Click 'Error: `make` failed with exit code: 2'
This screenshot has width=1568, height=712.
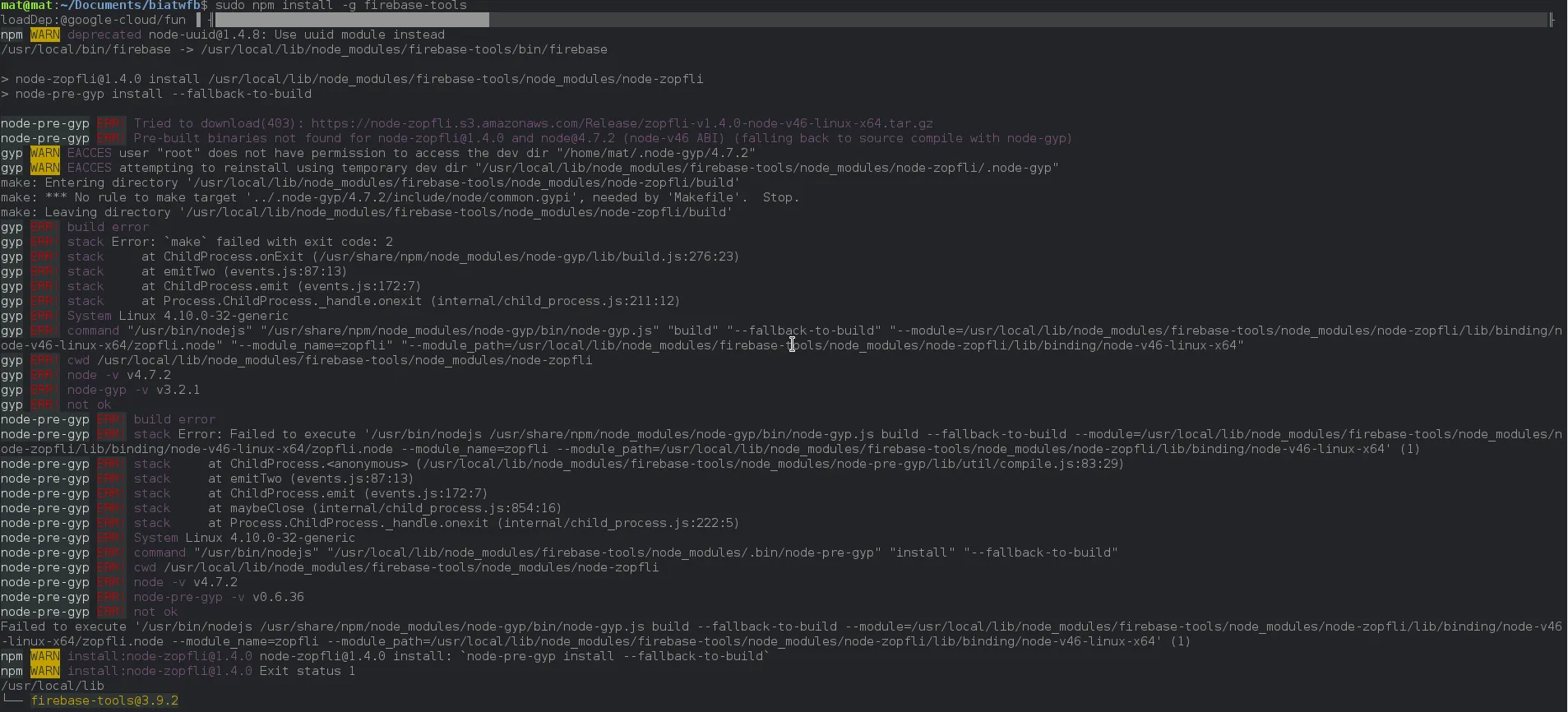[x=252, y=242]
